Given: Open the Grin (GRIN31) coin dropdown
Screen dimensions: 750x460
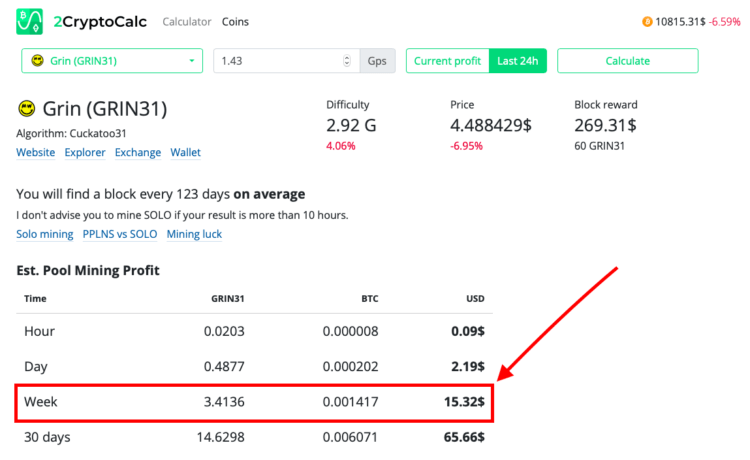Looking at the screenshot, I should pos(112,61).
